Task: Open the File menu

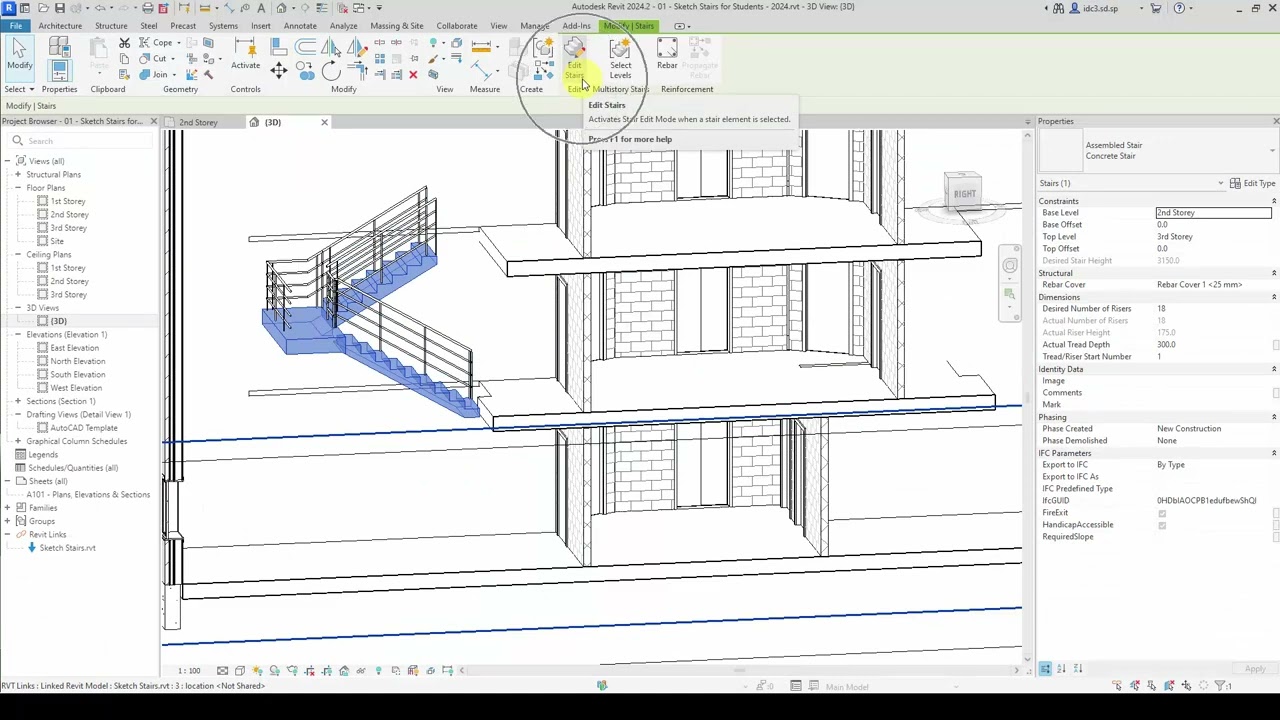Action: 16,26
